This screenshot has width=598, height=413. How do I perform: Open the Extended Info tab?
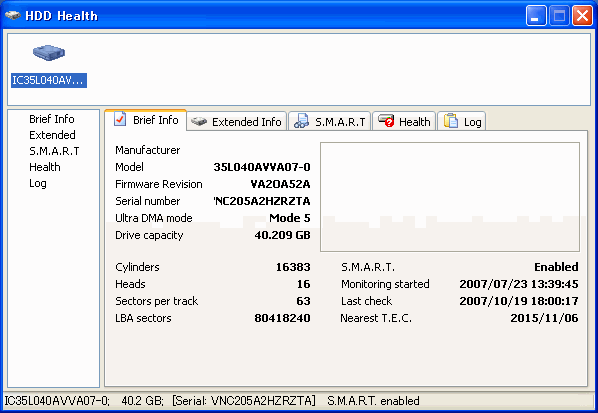click(x=236, y=122)
